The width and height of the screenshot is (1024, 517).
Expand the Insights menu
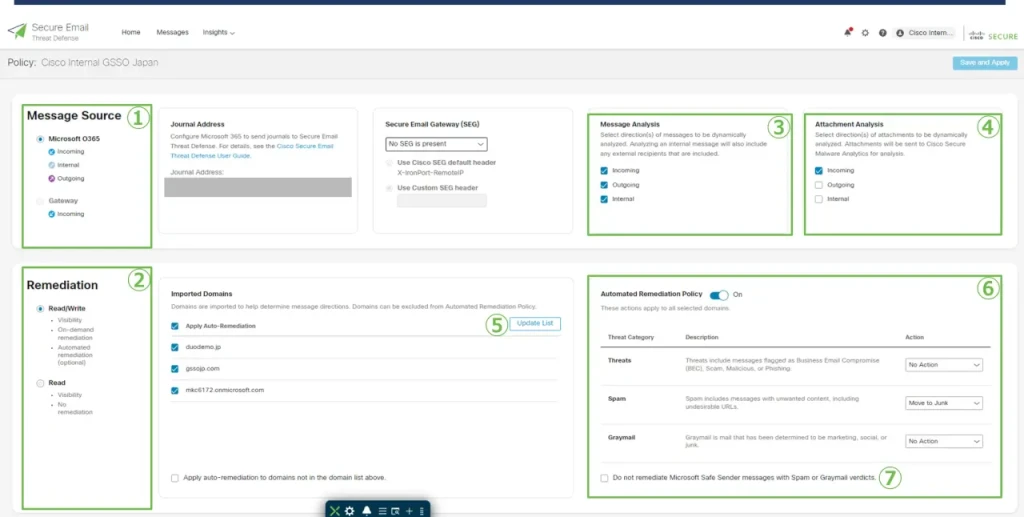(218, 32)
